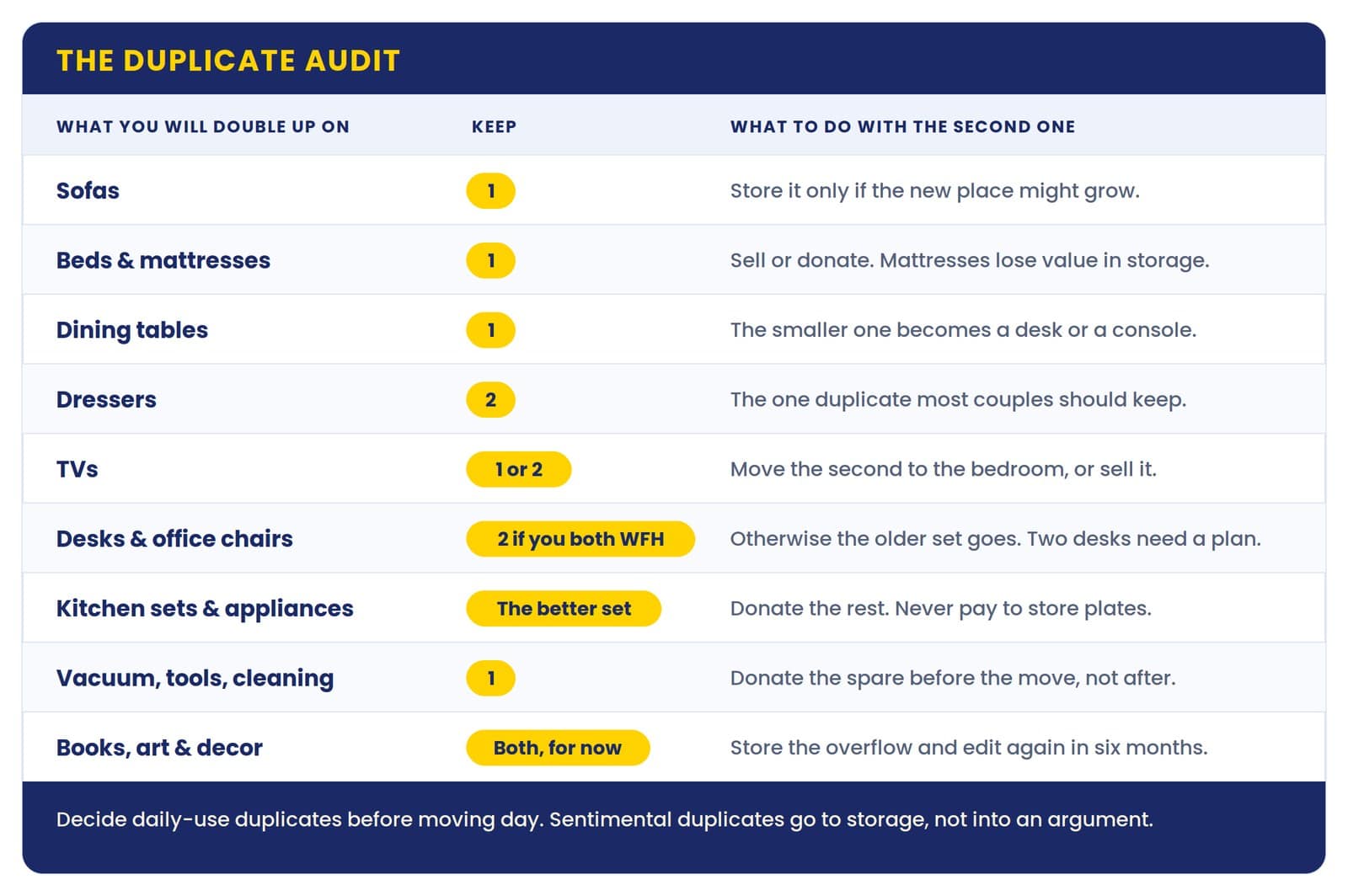The height and width of the screenshot is (896, 1348).
Task: Click the '1' badge for Vacuum, tools, cleaning
Action: [490, 678]
